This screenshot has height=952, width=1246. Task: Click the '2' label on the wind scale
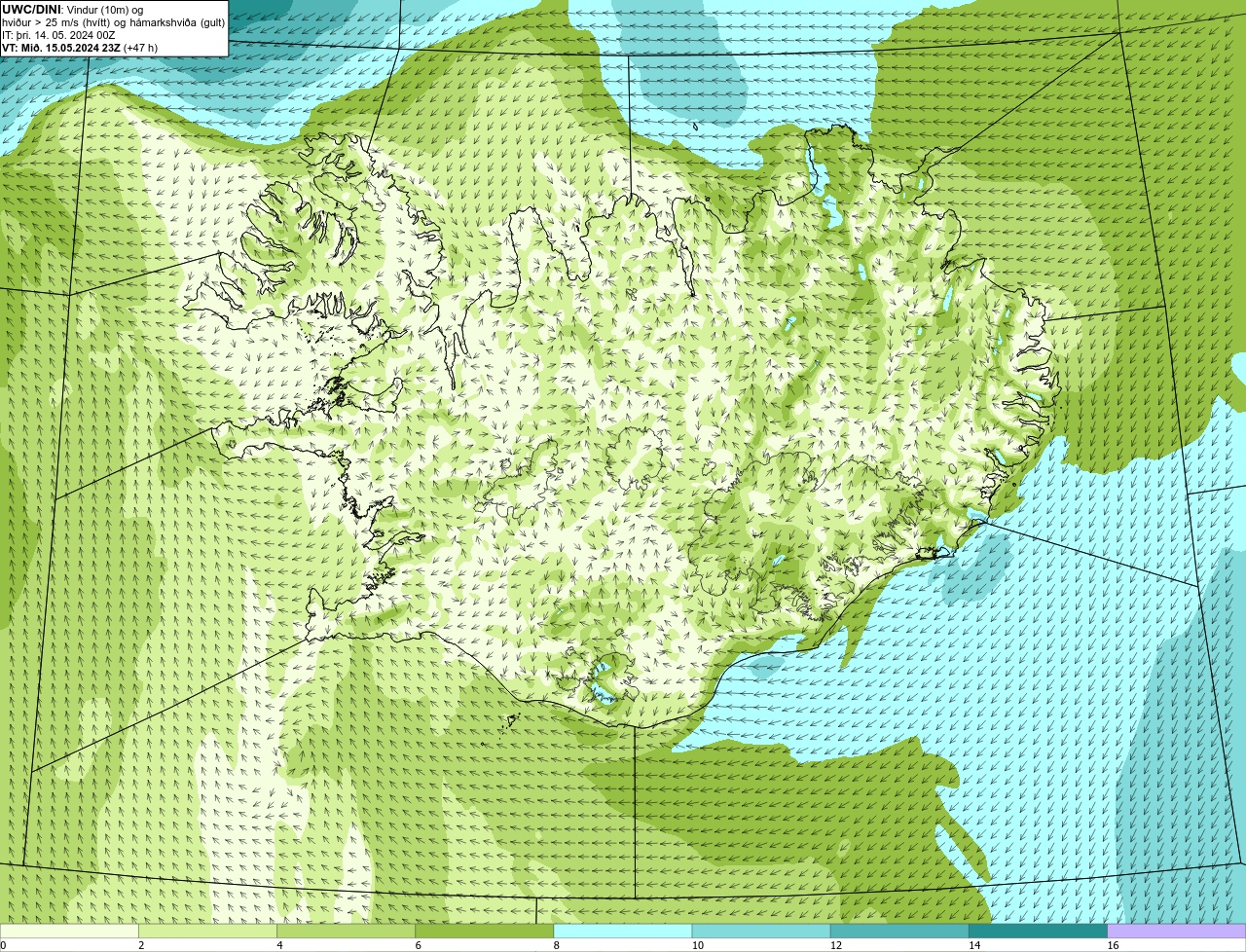point(141,945)
